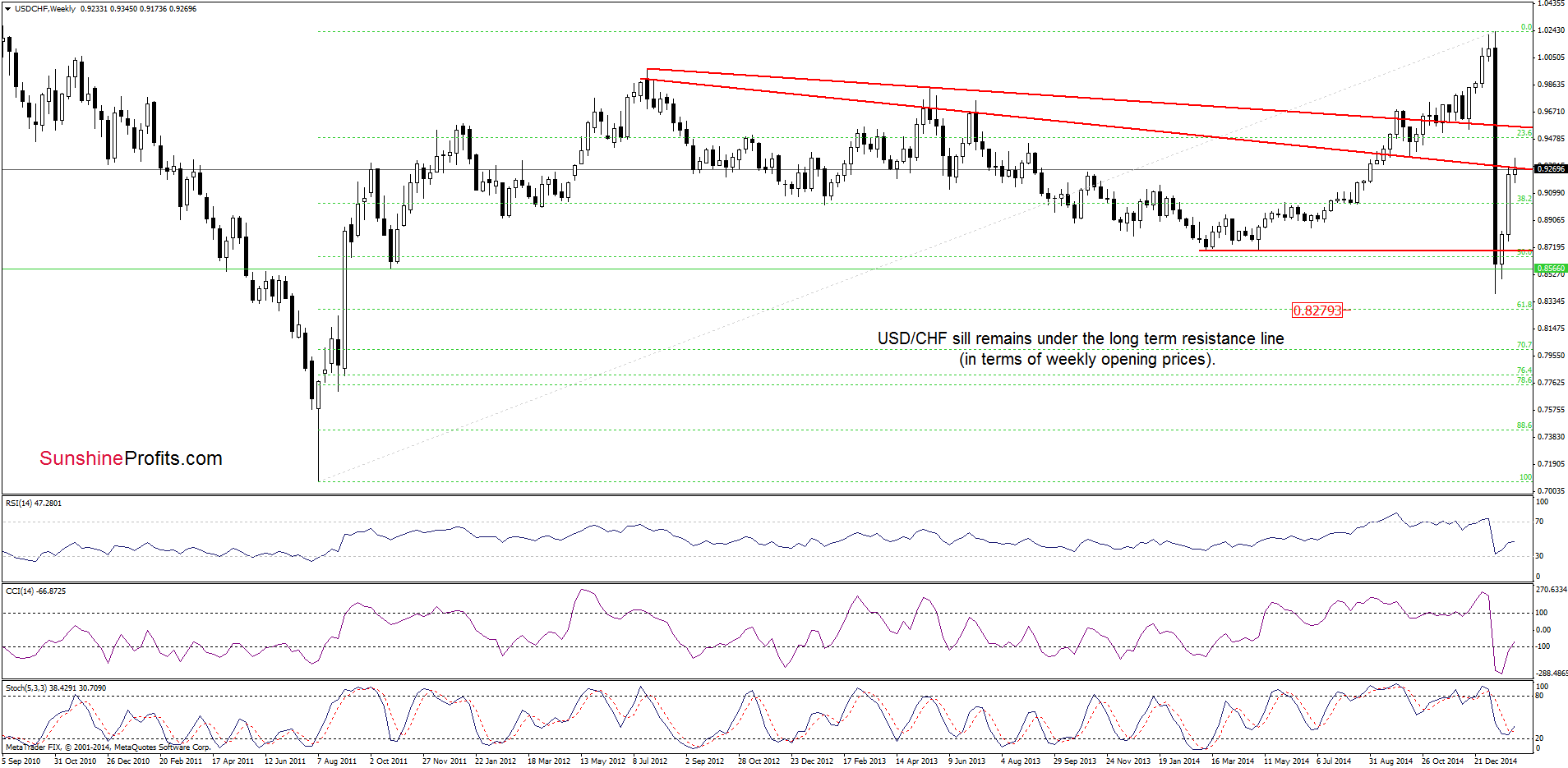The width and height of the screenshot is (1568, 768).
Task: Click the 0.83345 price axis label
Action: click(1552, 301)
